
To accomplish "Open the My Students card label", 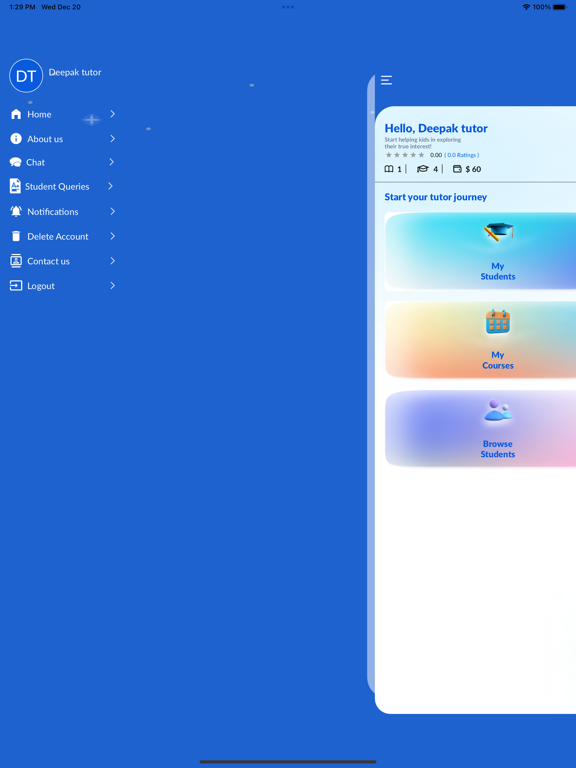I will tap(498, 271).
